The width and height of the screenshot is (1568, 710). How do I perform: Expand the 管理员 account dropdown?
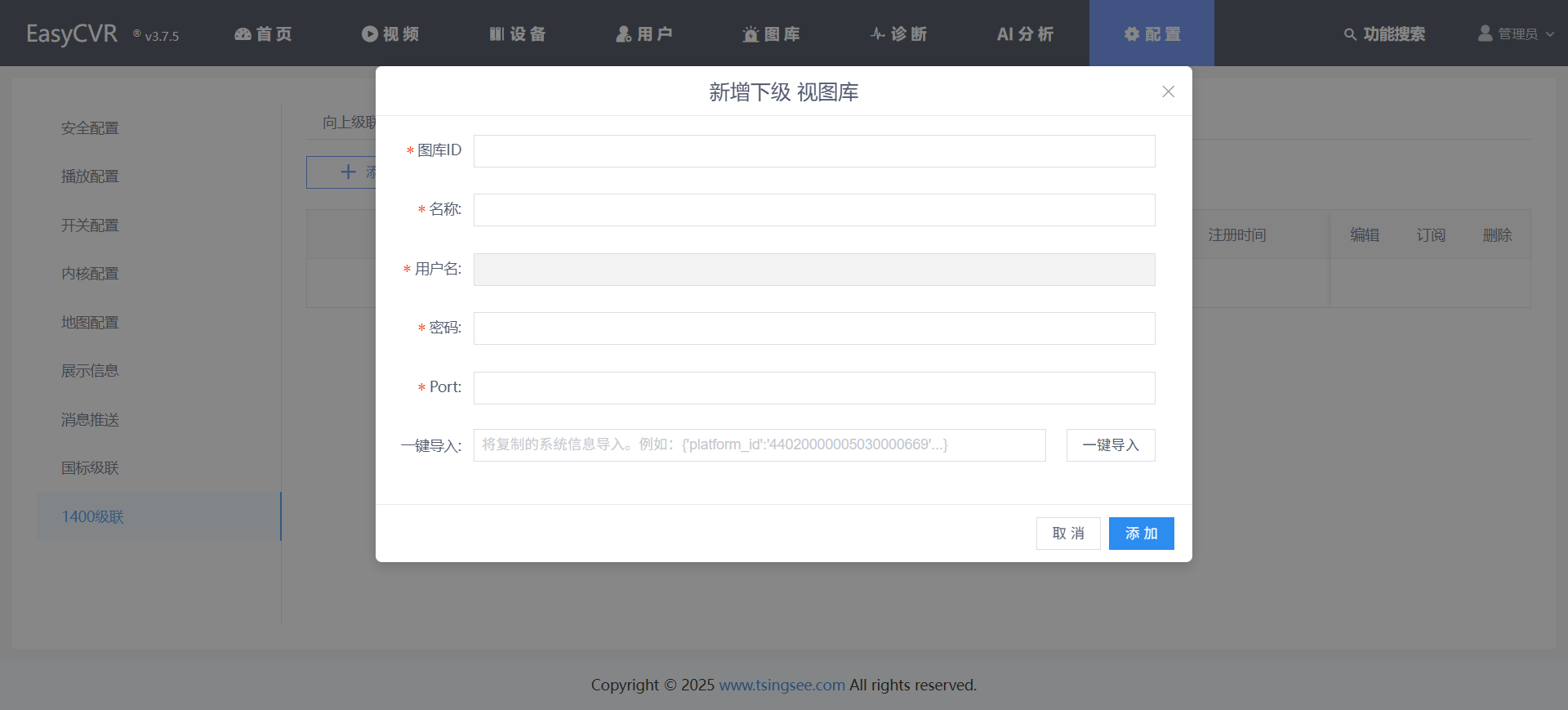click(x=1517, y=34)
